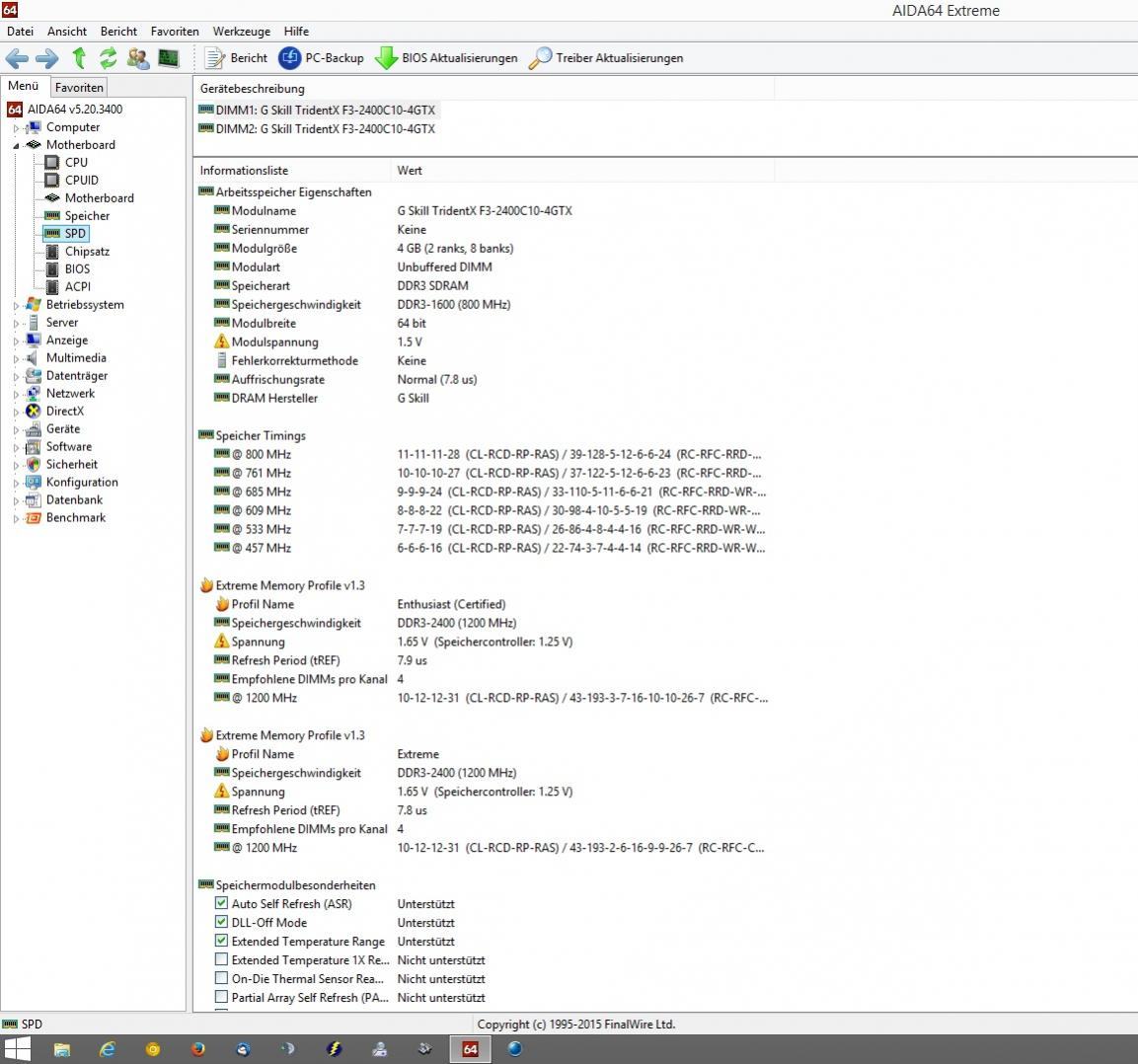This screenshot has width=1138, height=1064.
Task: Click the Wert column header
Action: [582, 171]
